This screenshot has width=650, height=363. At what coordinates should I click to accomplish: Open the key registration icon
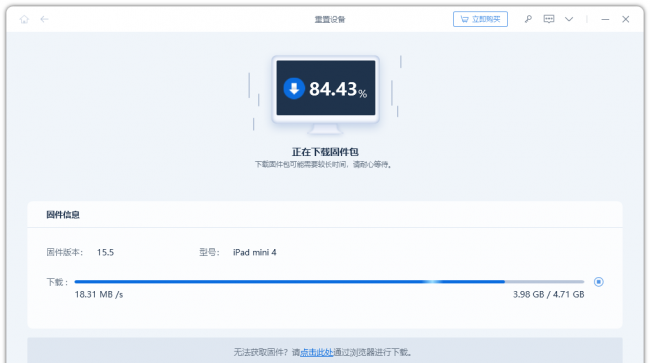point(528,19)
